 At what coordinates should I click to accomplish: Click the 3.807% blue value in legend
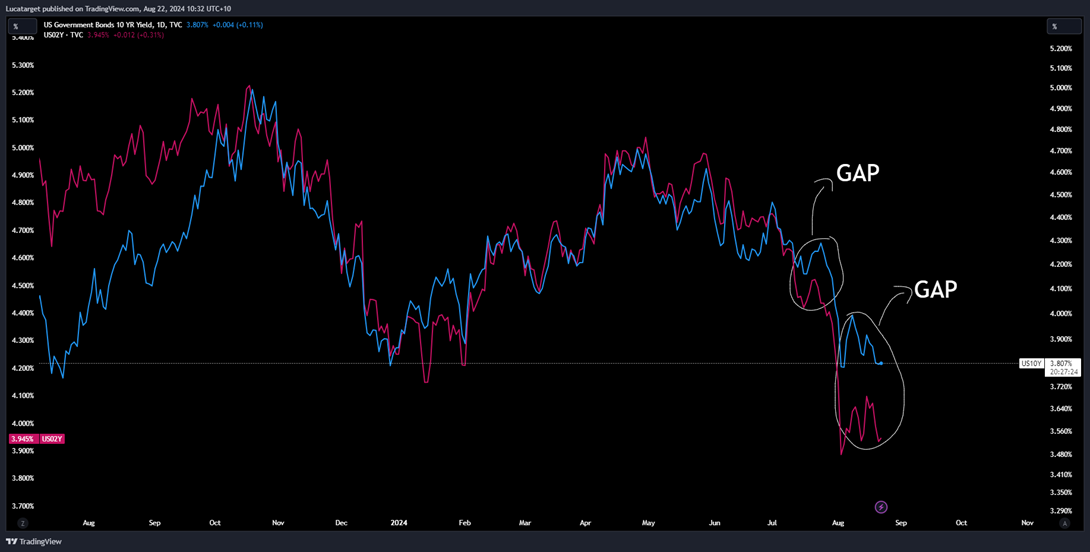197,25
